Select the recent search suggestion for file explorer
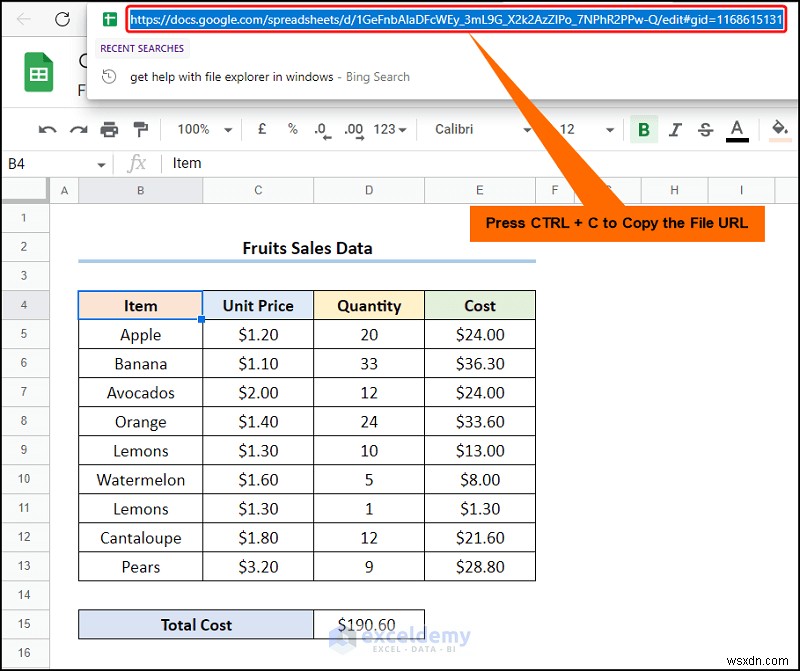The image size is (800, 671). (x=270, y=77)
